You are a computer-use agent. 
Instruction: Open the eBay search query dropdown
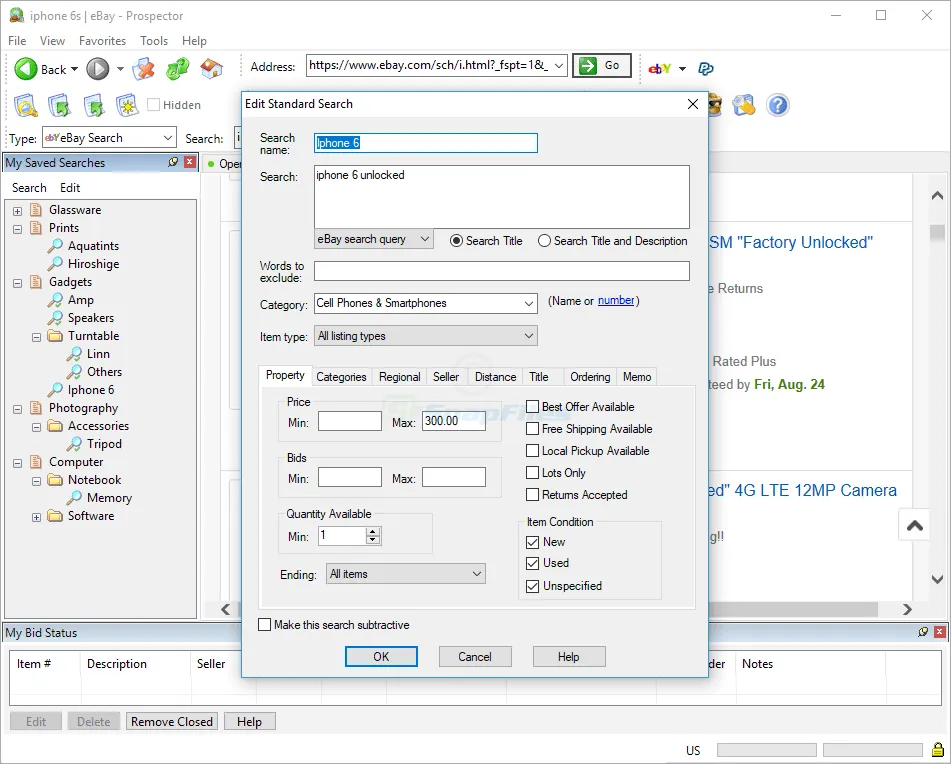tap(374, 239)
